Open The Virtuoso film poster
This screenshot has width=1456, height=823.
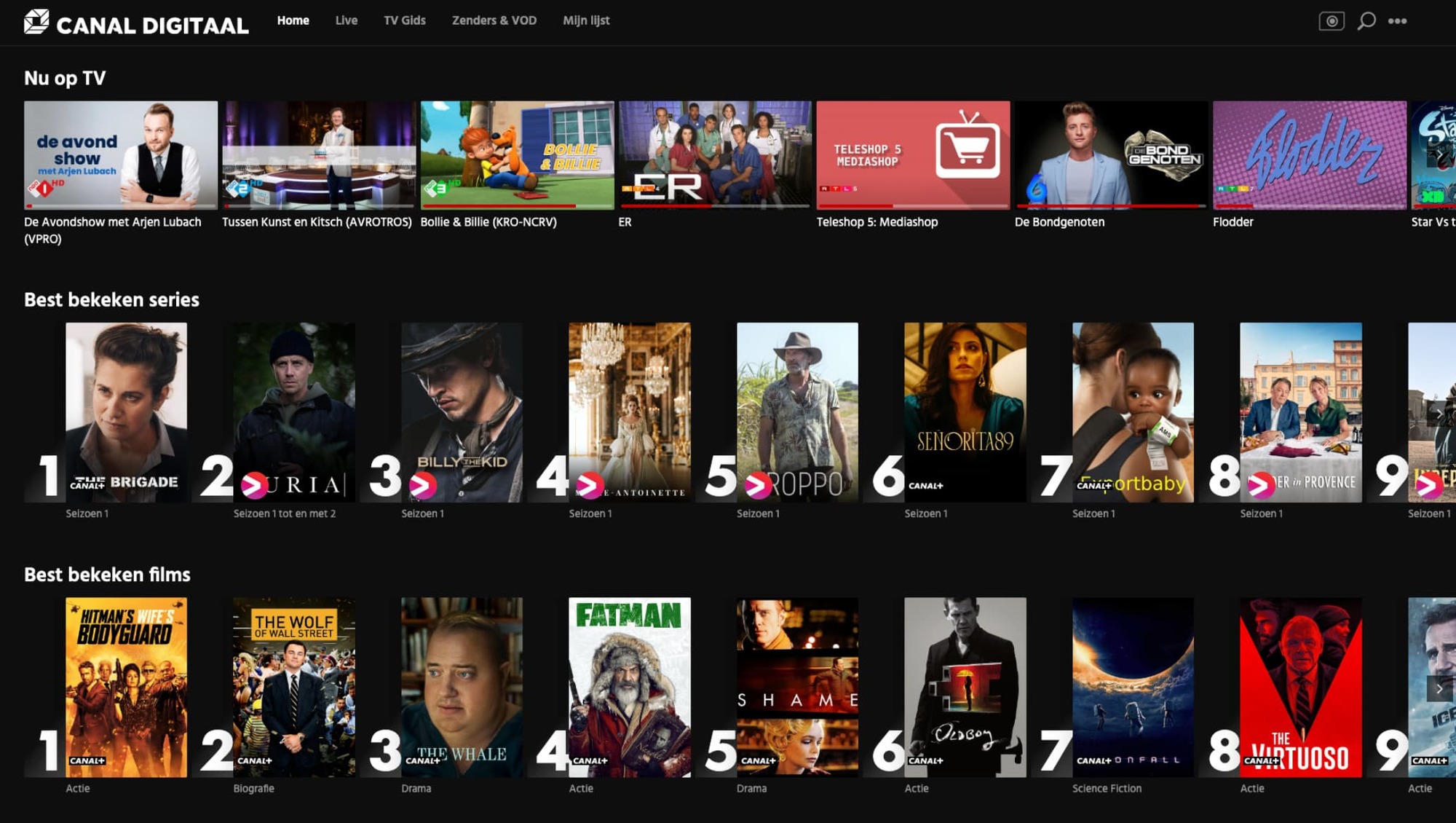pyautogui.click(x=1301, y=688)
